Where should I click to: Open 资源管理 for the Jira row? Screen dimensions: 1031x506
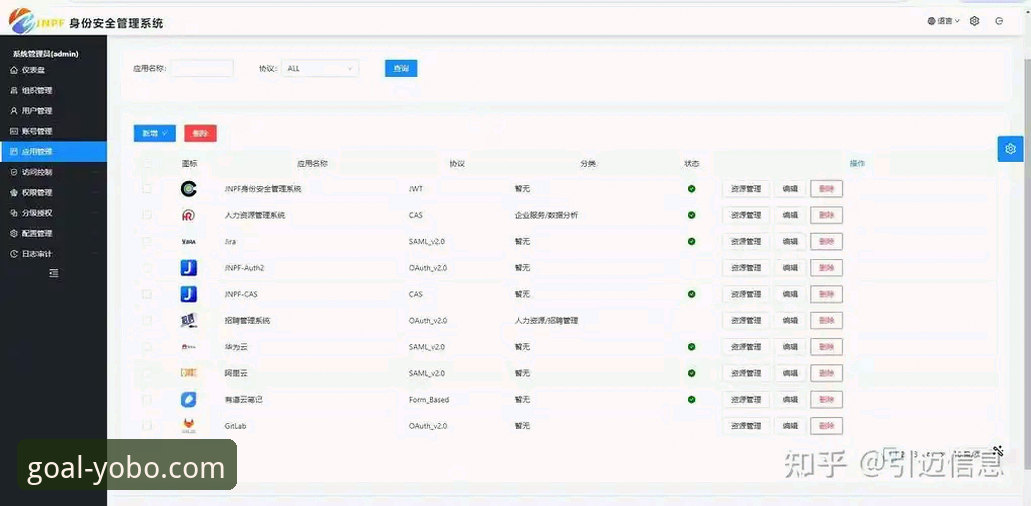746,241
